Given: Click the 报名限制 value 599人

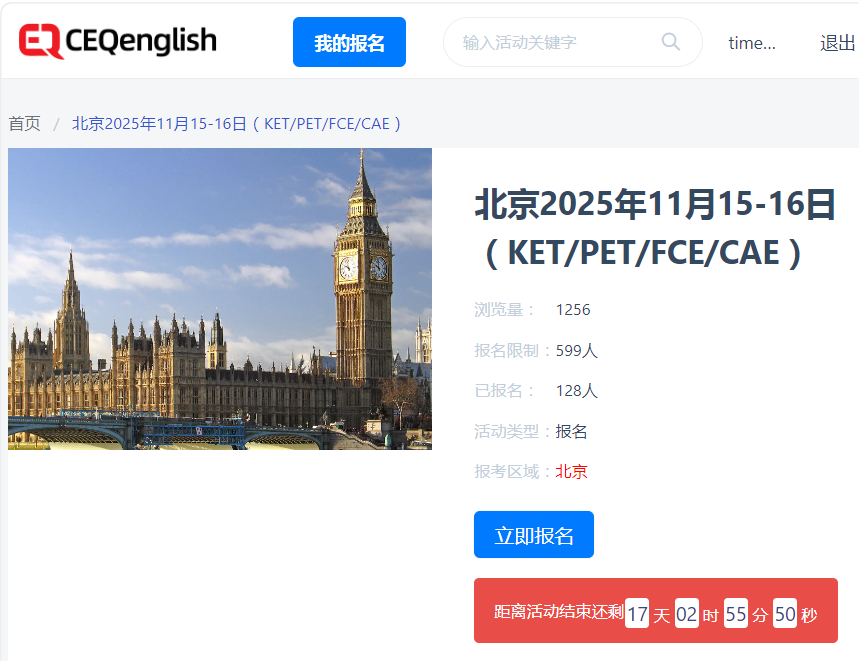Looking at the screenshot, I should click(x=577, y=350).
